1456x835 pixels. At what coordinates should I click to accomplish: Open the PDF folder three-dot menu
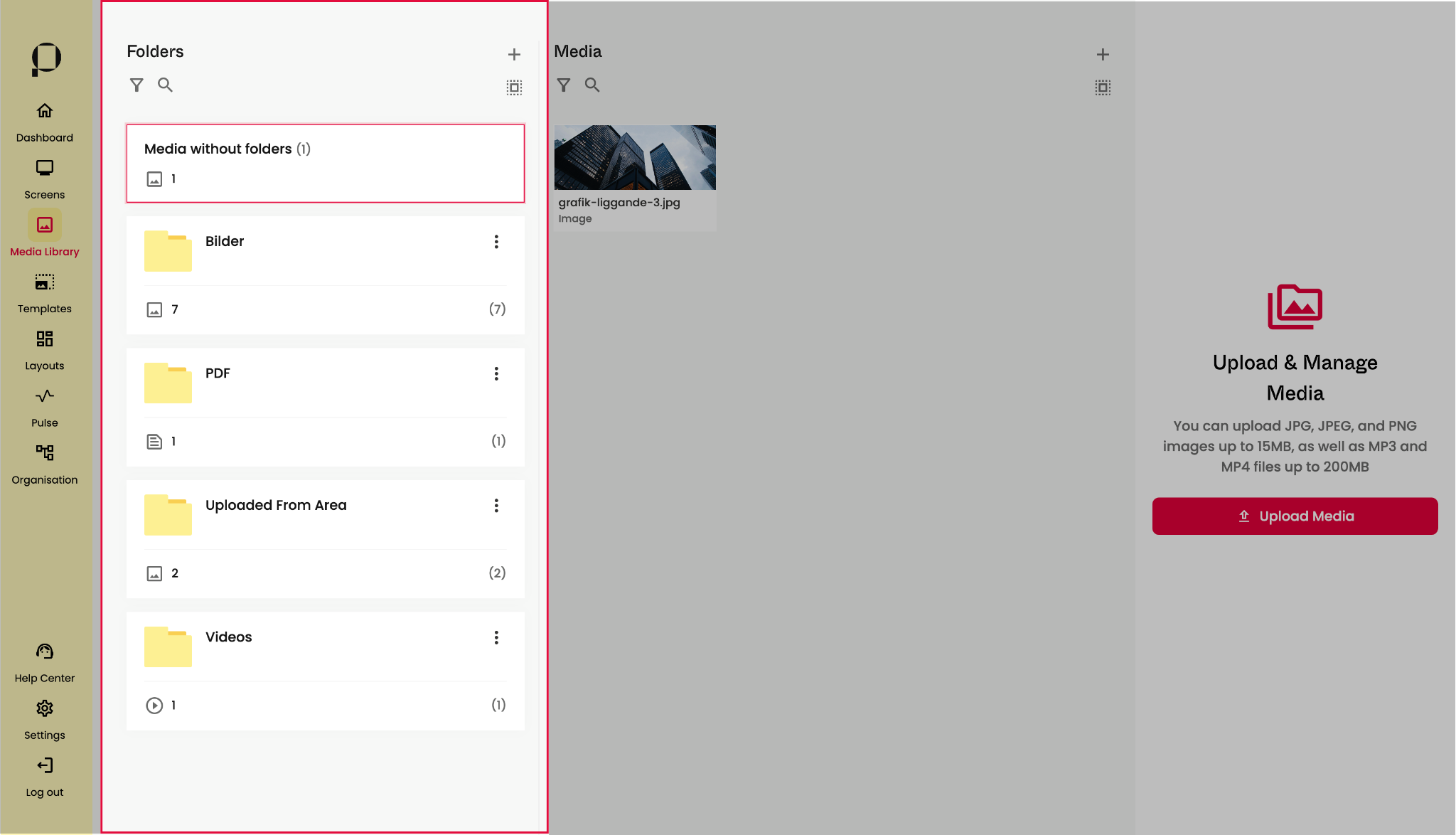tap(496, 374)
